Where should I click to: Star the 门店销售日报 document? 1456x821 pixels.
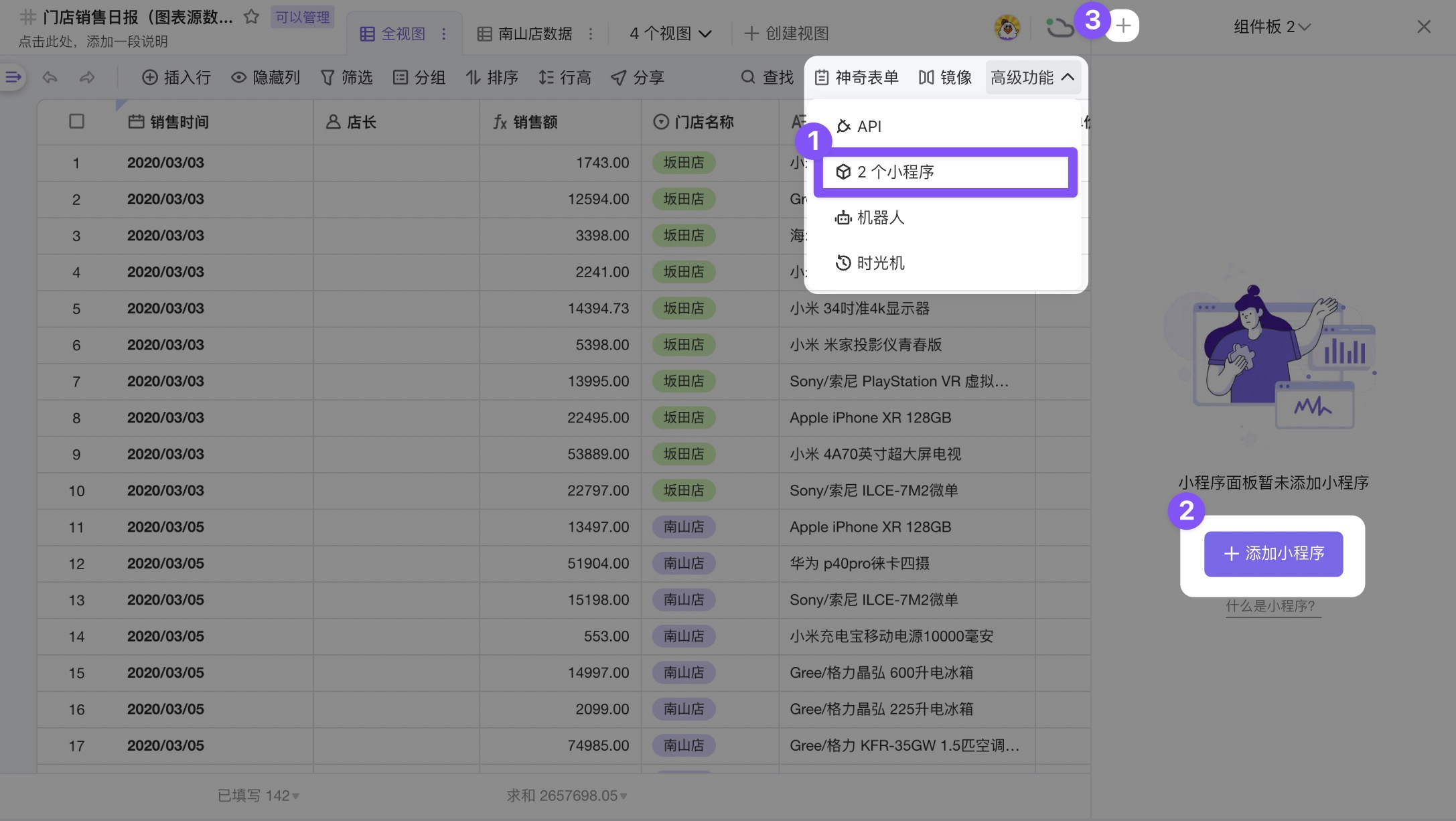251,17
